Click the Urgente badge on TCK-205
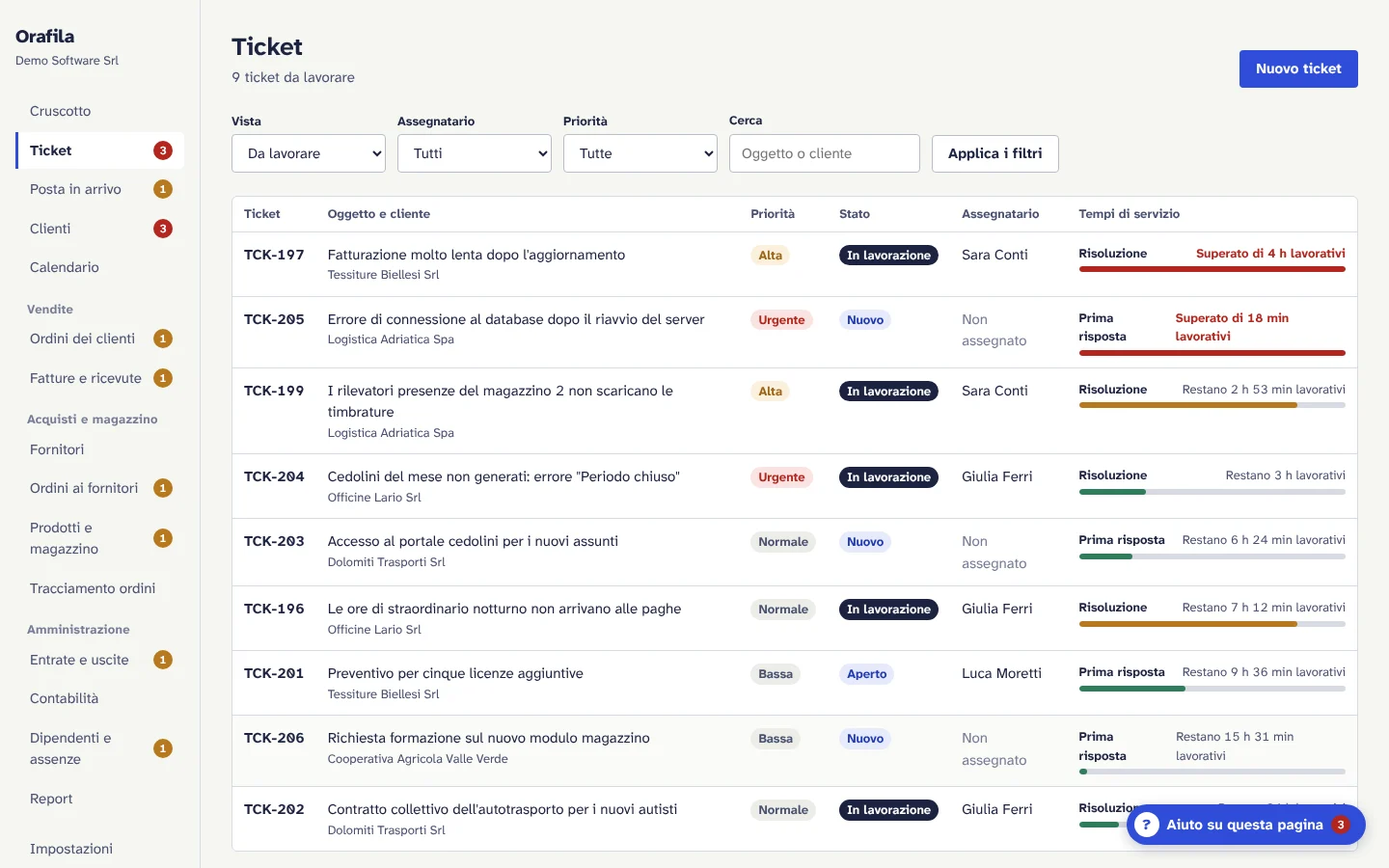The image size is (1389, 868). coord(781,320)
